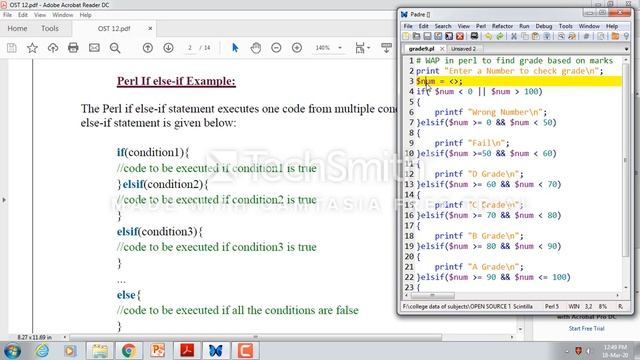Click the search magnifier icon in Acrobat
This screenshot has height=360, width=640.
click(x=115, y=48)
